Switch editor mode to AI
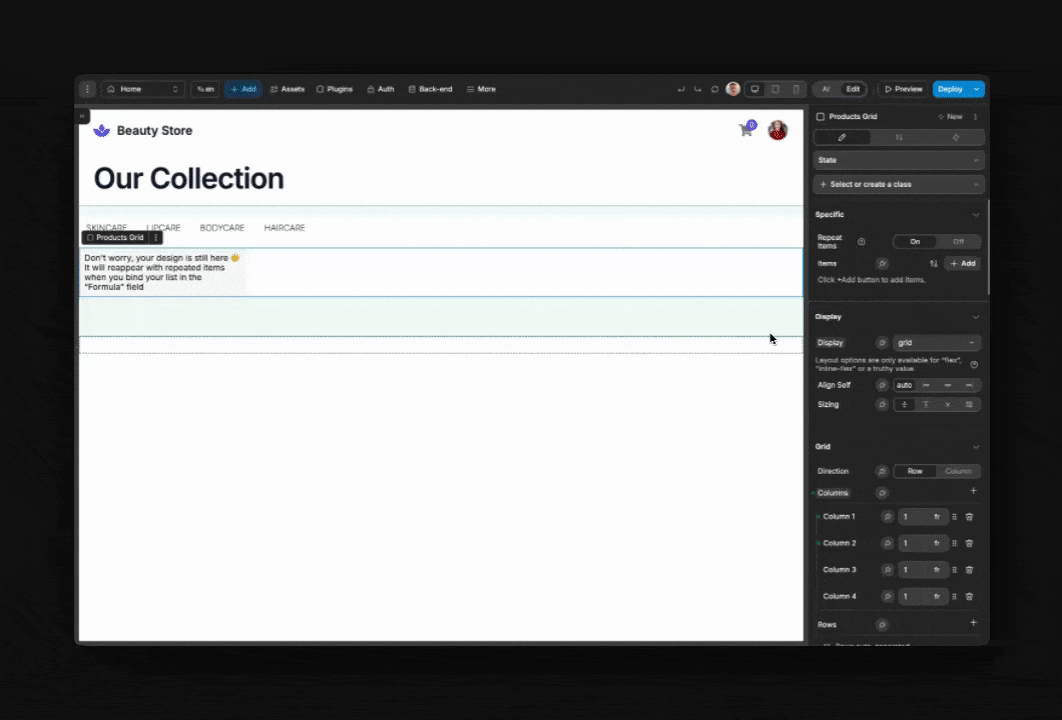Screen dimensions: 1062x720 pos(825,89)
